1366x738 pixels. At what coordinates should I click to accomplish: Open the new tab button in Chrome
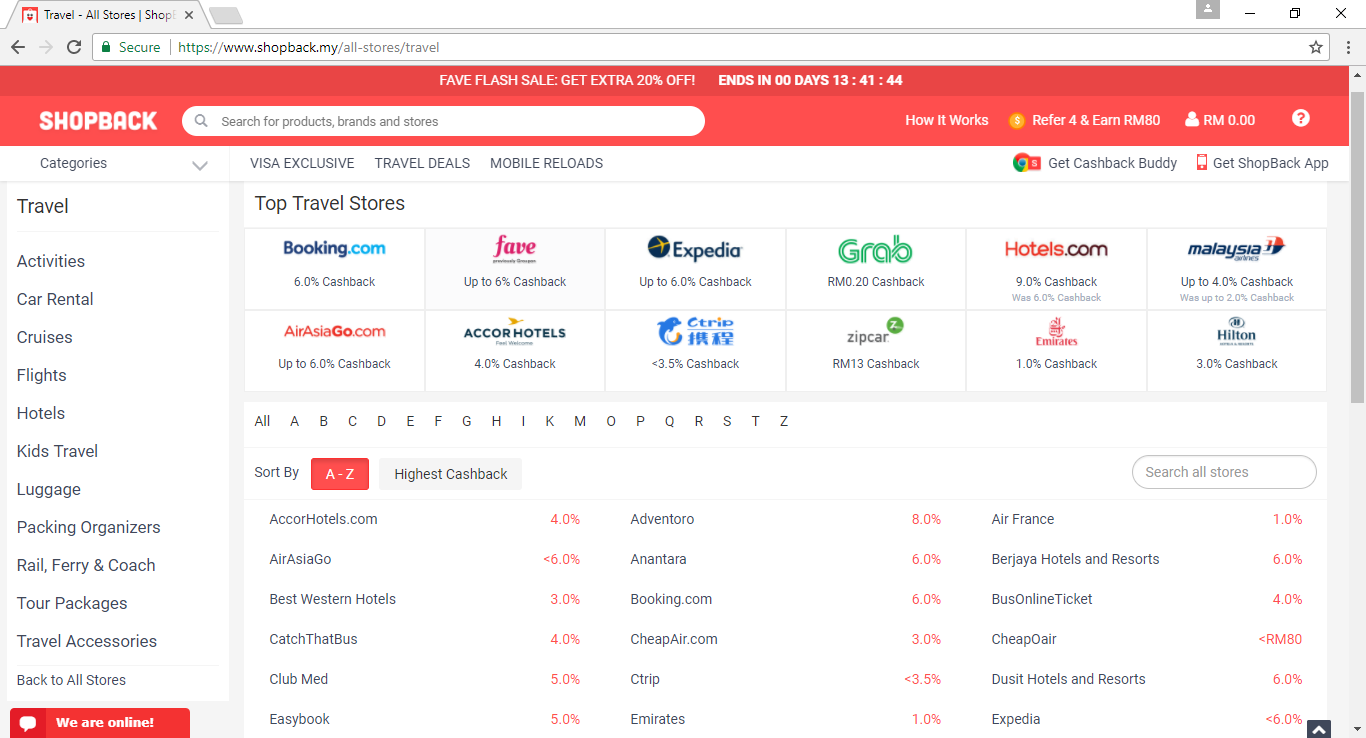point(226,15)
